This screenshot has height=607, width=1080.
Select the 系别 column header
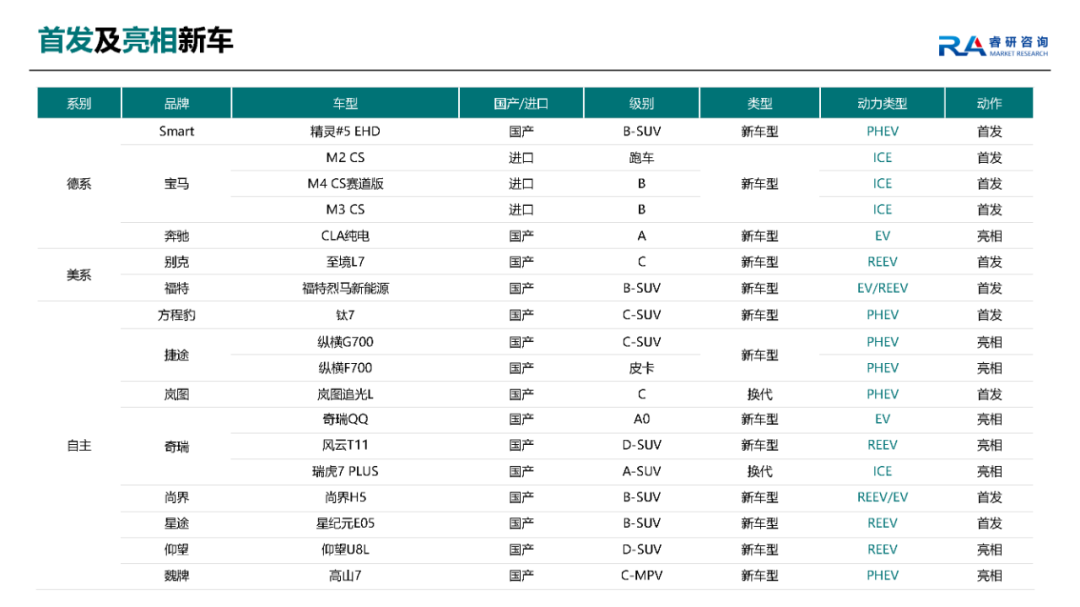[79, 103]
